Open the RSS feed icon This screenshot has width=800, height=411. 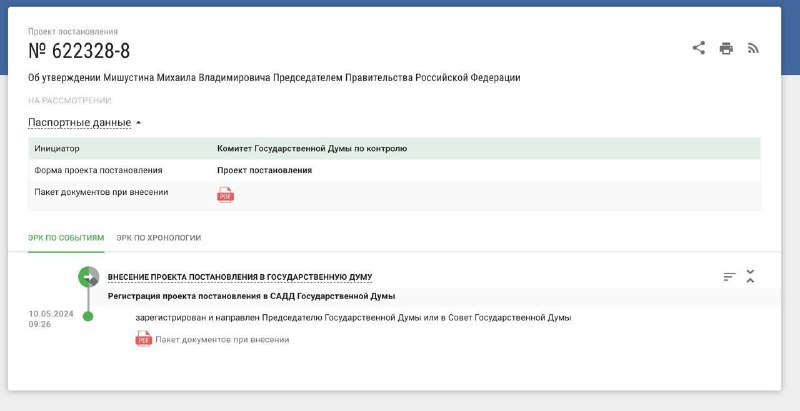(753, 48)
